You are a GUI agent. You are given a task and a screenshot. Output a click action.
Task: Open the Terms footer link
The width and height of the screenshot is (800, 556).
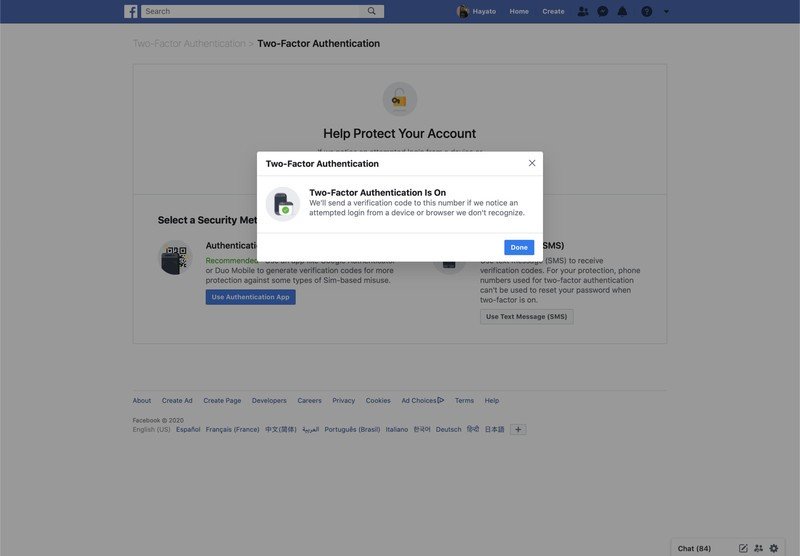pos(464,400)
